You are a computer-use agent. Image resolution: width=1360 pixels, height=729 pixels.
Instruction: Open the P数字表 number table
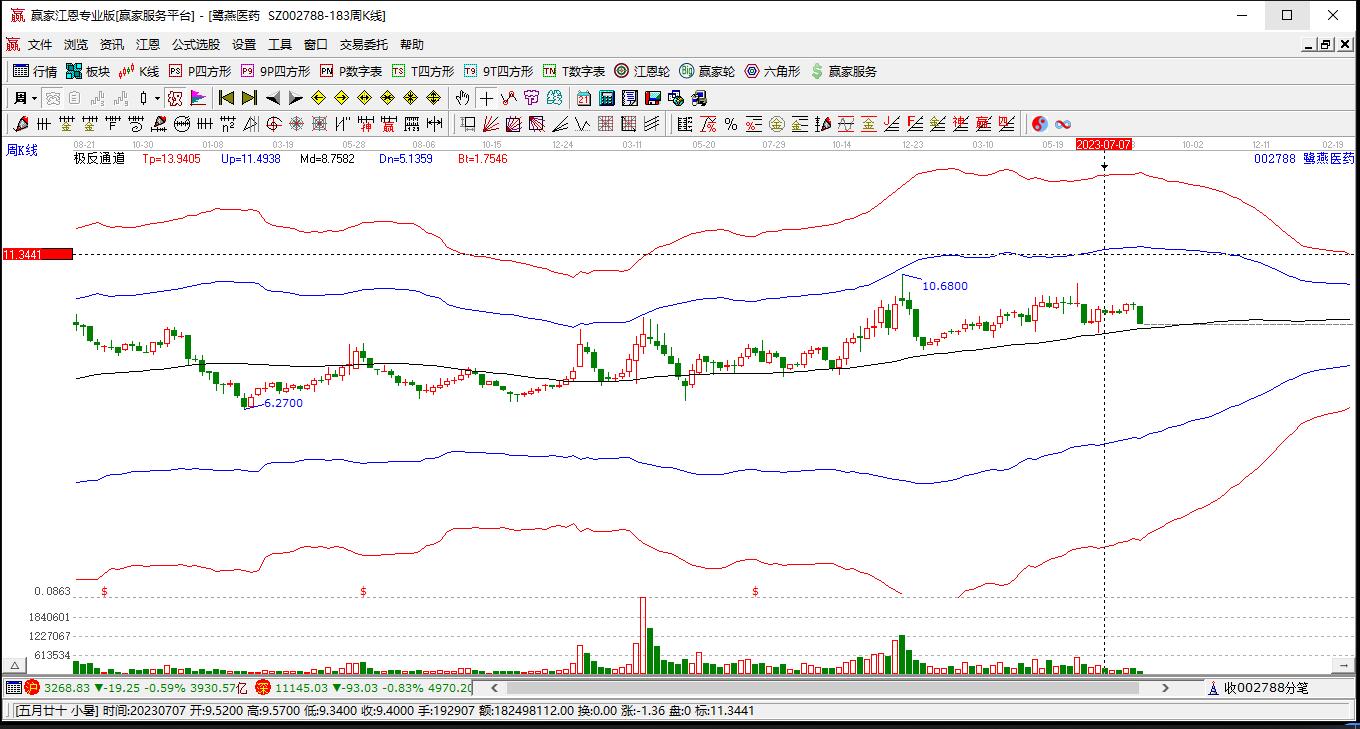click(x=351, y=71)
